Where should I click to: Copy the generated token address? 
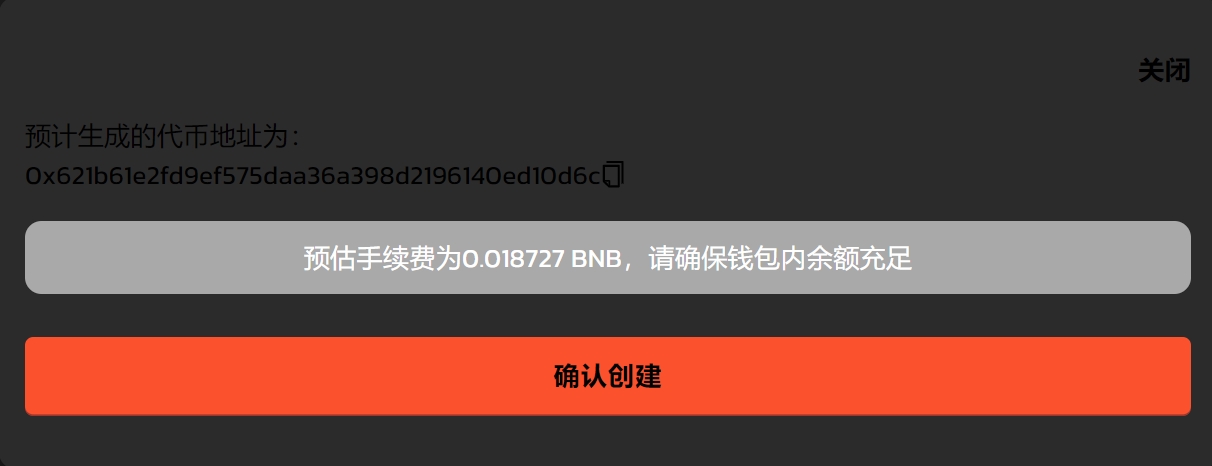(x=614, y=175)
